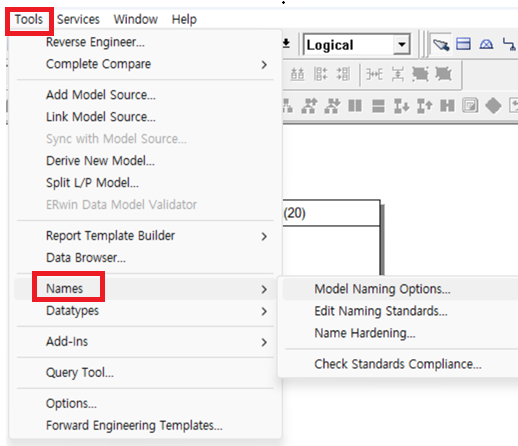Select the Datatypes menu entry

pyautogui.click(x=145, y=311)
